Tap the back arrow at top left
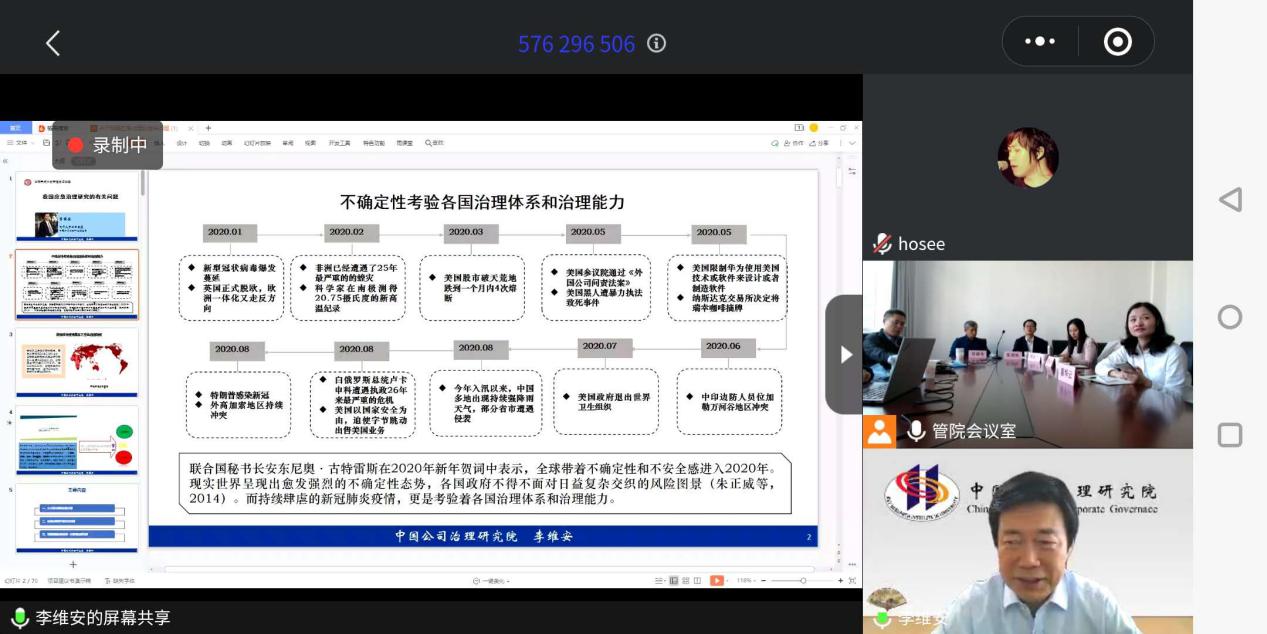This screenshot has height=634, width=1267. (x=53, y=43)
